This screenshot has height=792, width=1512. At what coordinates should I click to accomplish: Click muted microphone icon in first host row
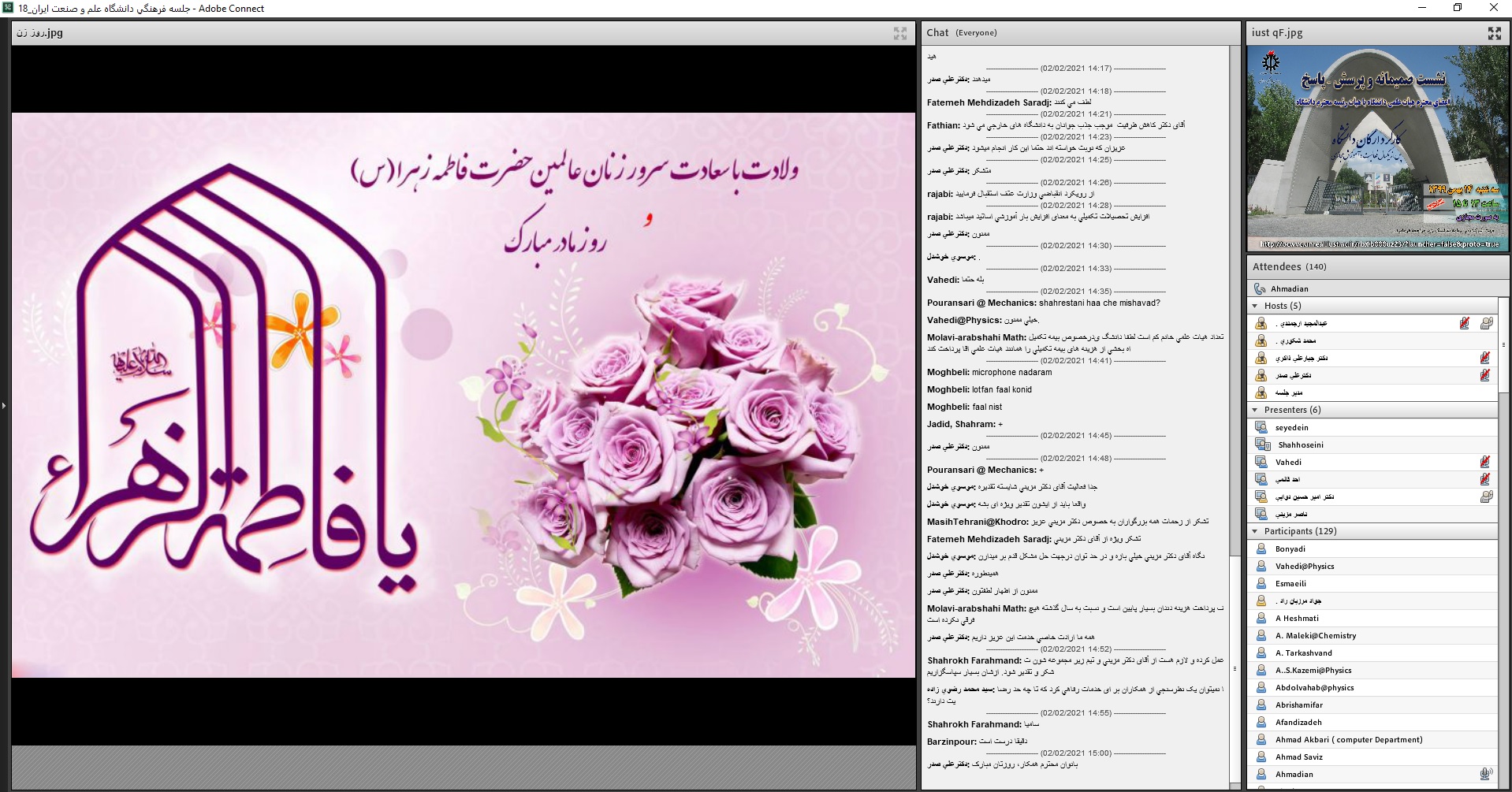click(1464, 323)
